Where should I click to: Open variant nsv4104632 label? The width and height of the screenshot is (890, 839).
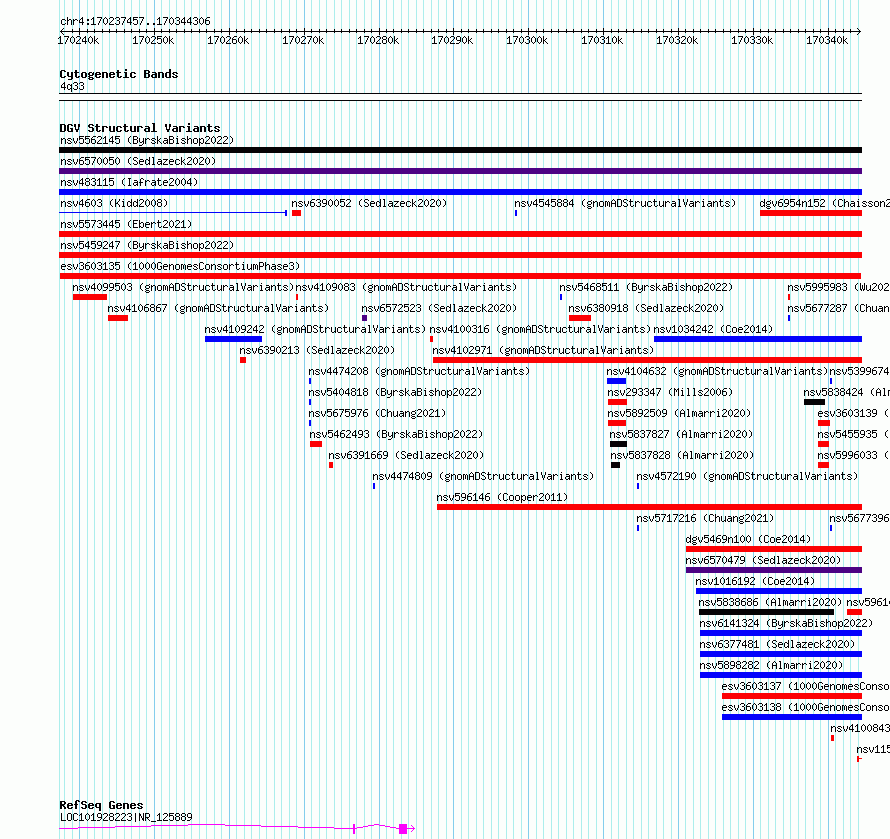(x=717, y=371)
